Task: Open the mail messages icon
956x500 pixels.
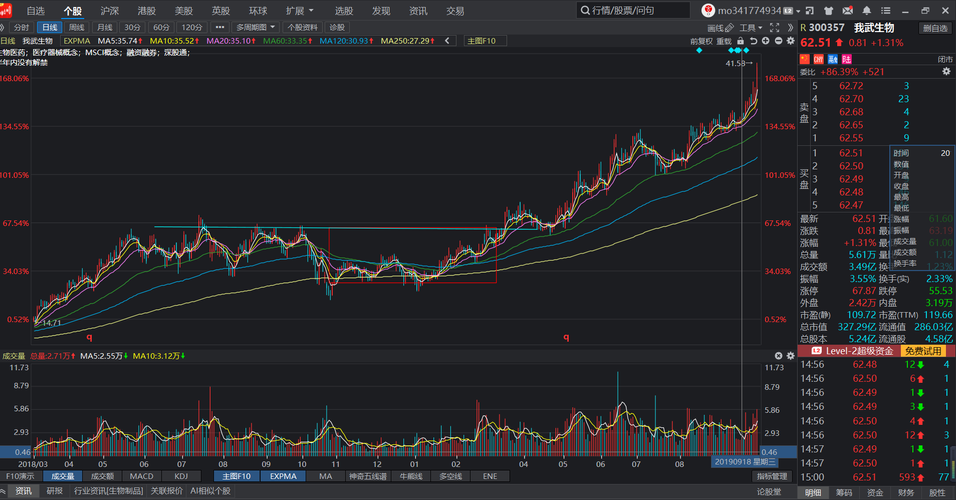Action: coord(847,10)
